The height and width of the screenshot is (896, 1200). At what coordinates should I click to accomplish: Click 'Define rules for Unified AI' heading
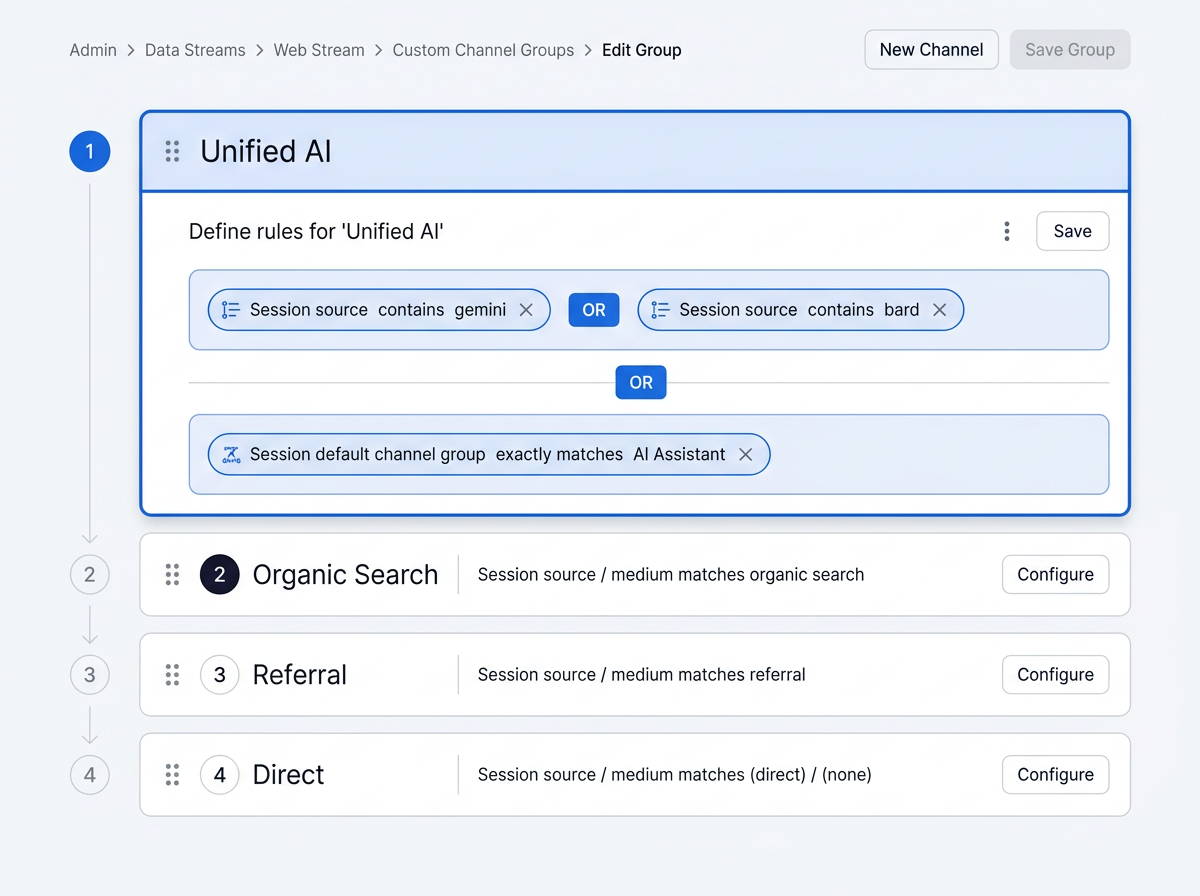pyautogui.click(x=316, y=231)
